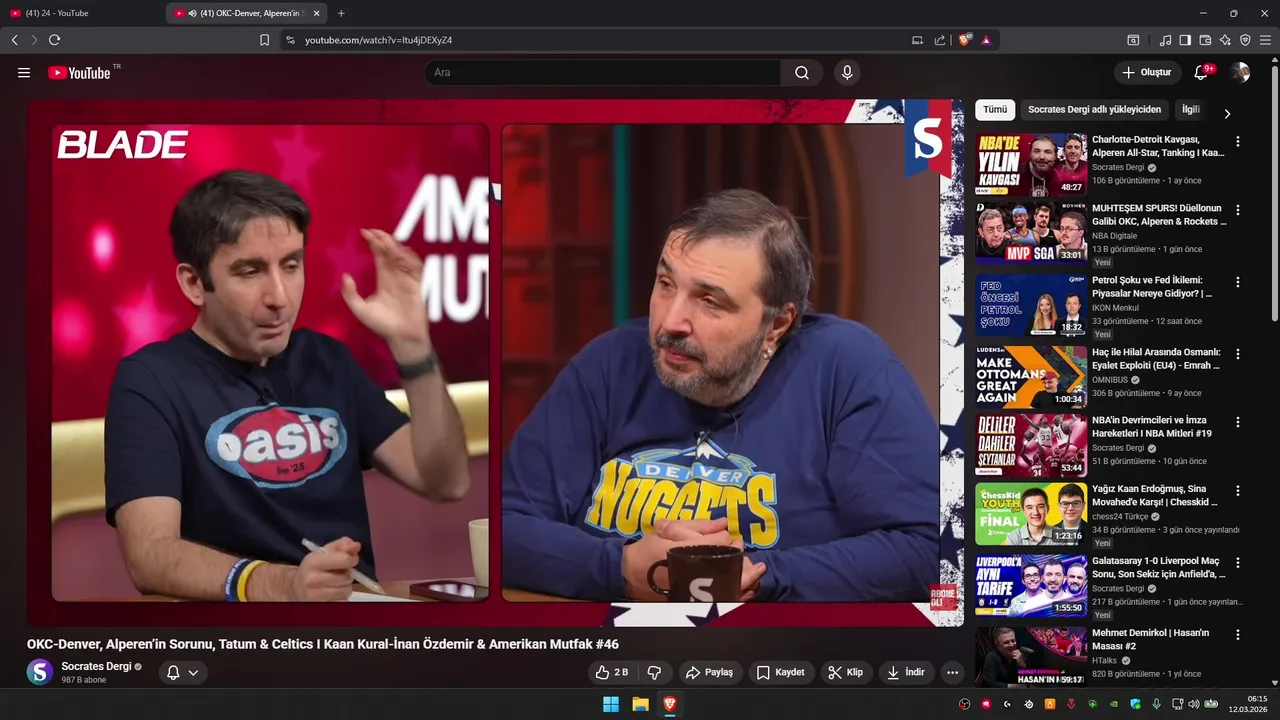Open options menu for Yağız Kaan video
The height and width of the screenshot is (720, 1280).
click(x=1238, y=491)
